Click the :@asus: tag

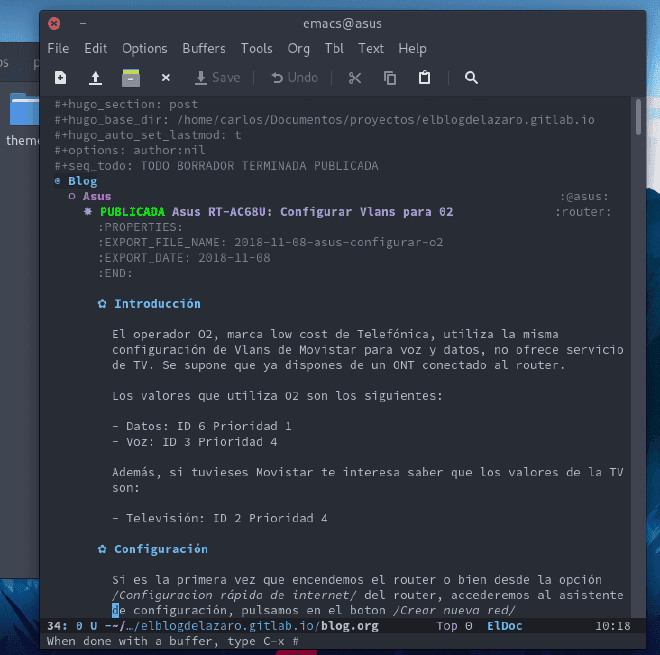pyautogui.click(x=584, y=196)
